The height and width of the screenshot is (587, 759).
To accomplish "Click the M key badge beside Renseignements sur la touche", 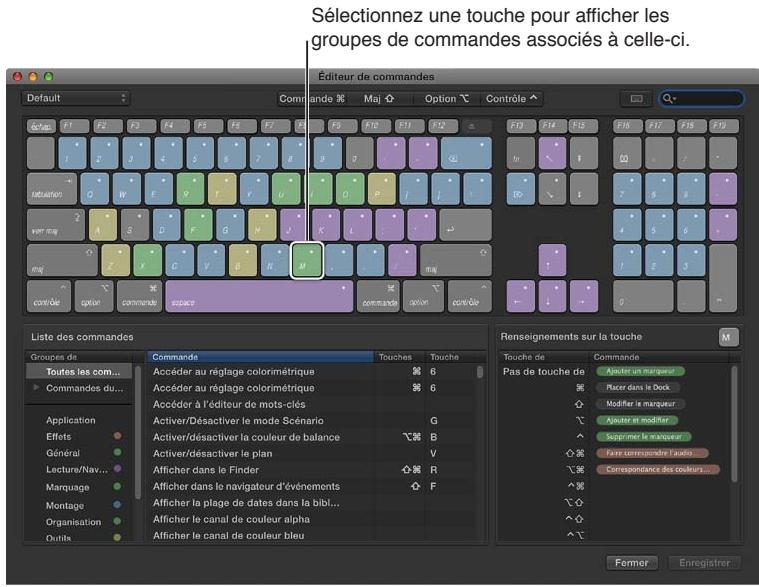I will tap(729, 337).
